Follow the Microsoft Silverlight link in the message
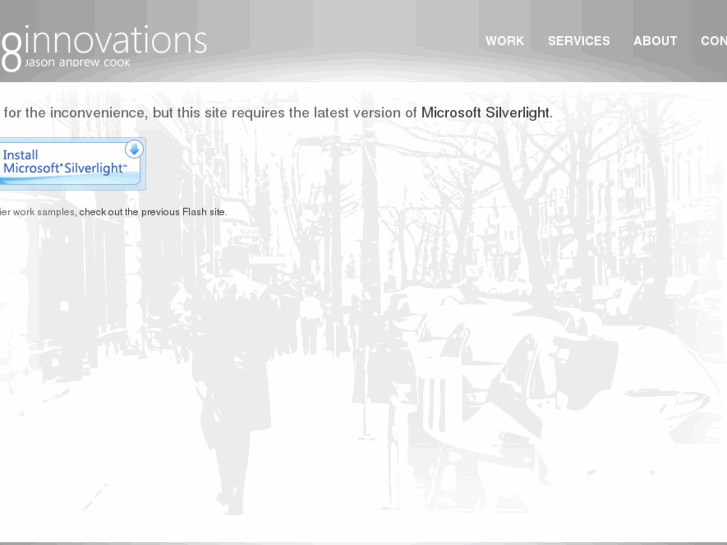Viewport: 727px width, 545px height. point(485,113)
